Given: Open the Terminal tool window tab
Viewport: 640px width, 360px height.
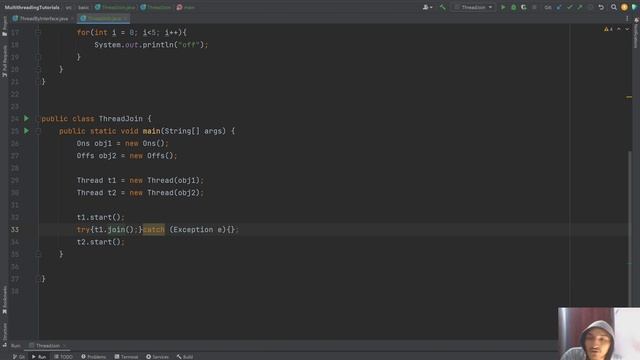Looking at the screenshot, I should 126,357.
